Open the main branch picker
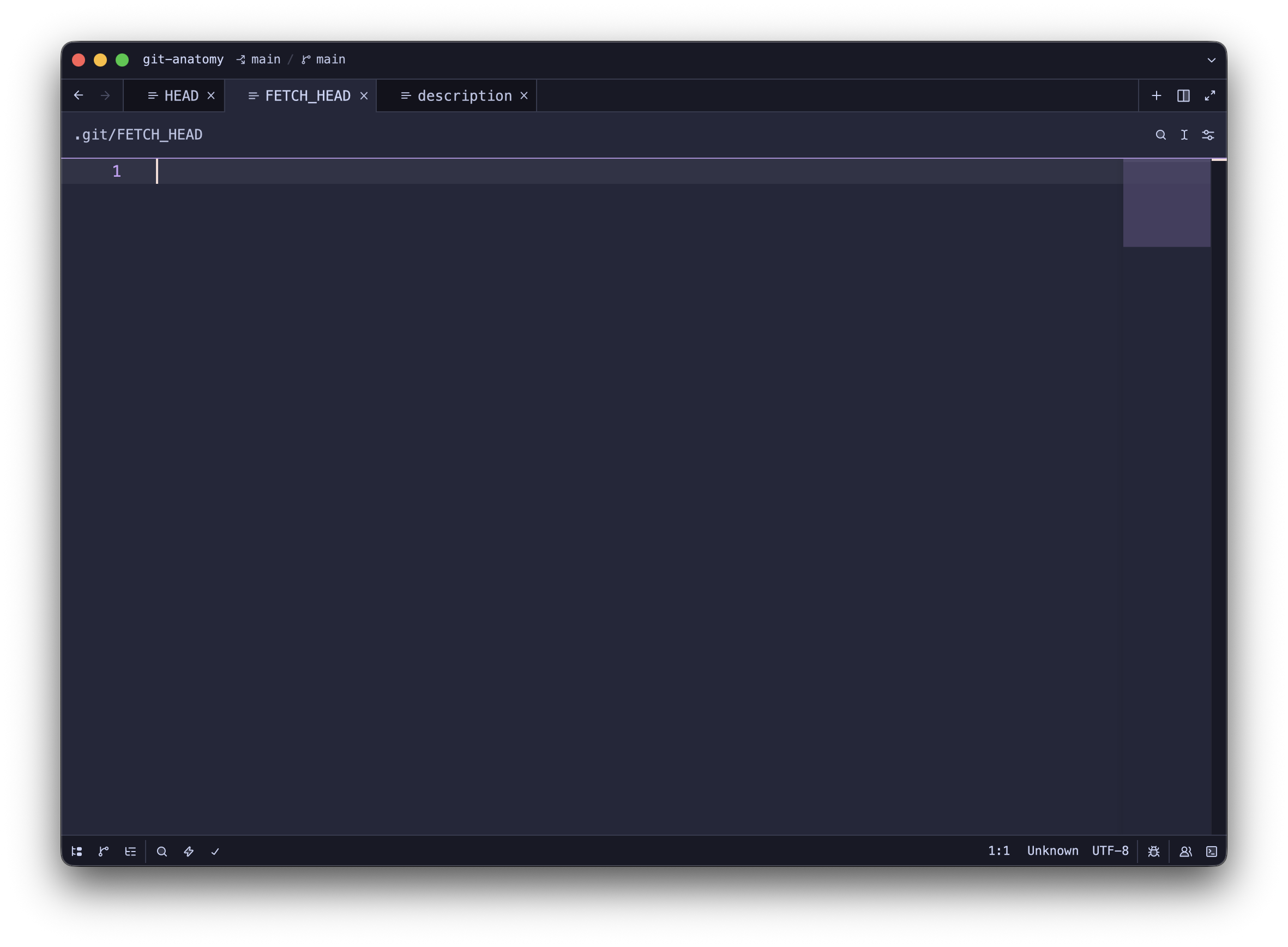Screen dimensions: 1288x947 324,59
